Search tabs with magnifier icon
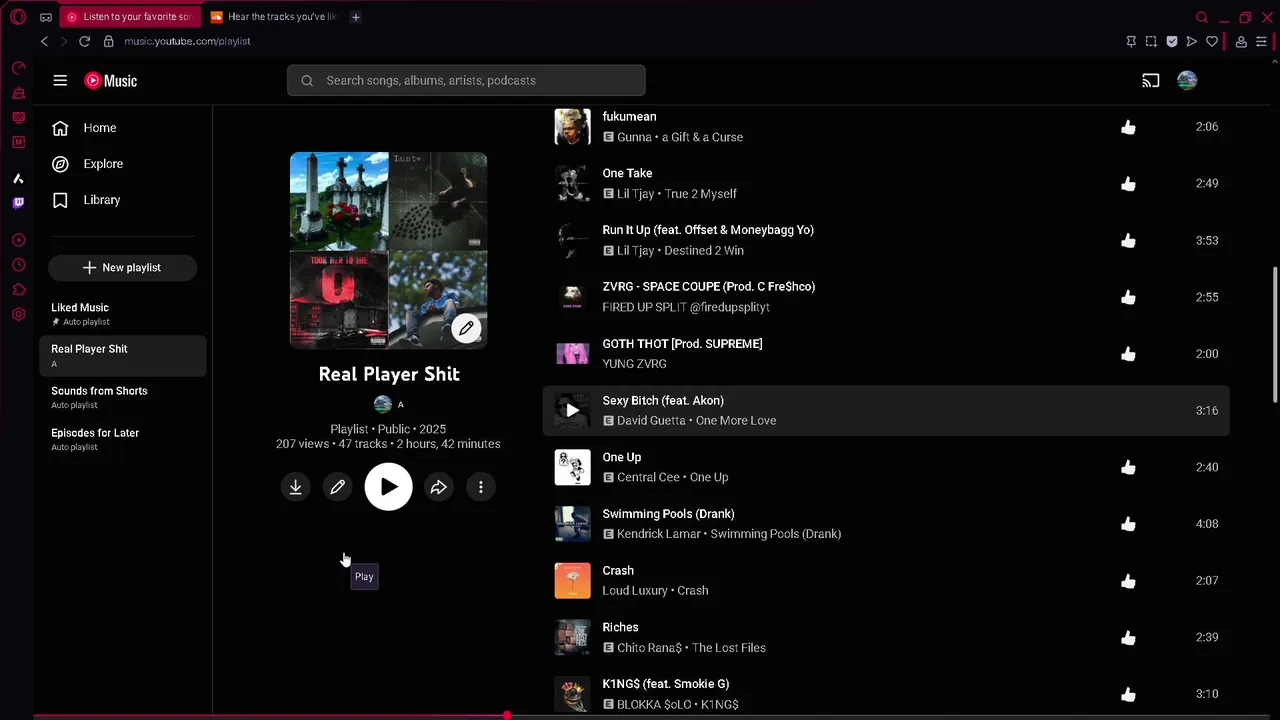This screenshot has width=1280, height=720. click(x=1202, y=17)
